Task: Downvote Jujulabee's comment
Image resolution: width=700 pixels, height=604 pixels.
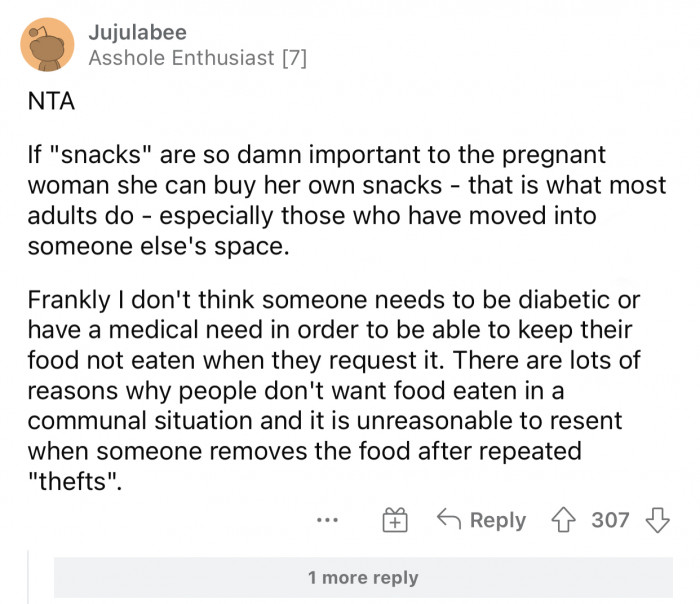Action: click(656, 520)
